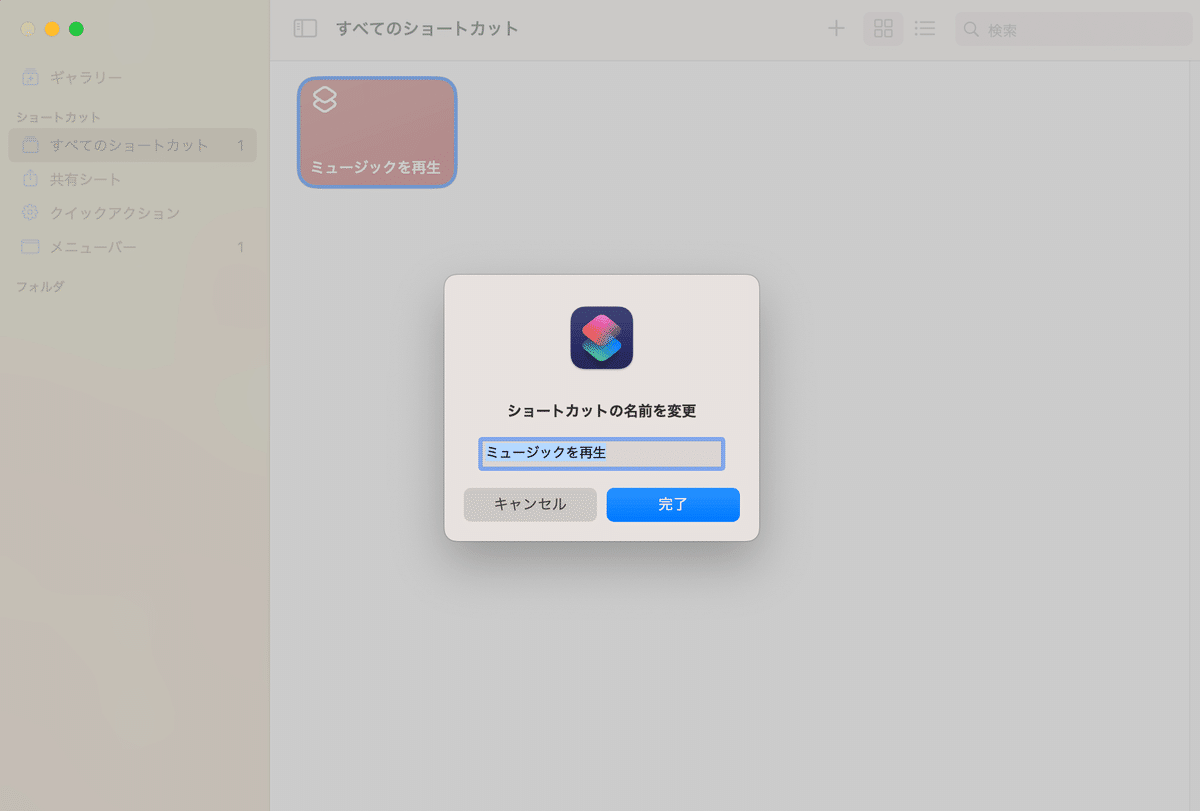Click the フォルダ section header in sidebar
Screen dimensions: 1200x811
tap(40, 287)
